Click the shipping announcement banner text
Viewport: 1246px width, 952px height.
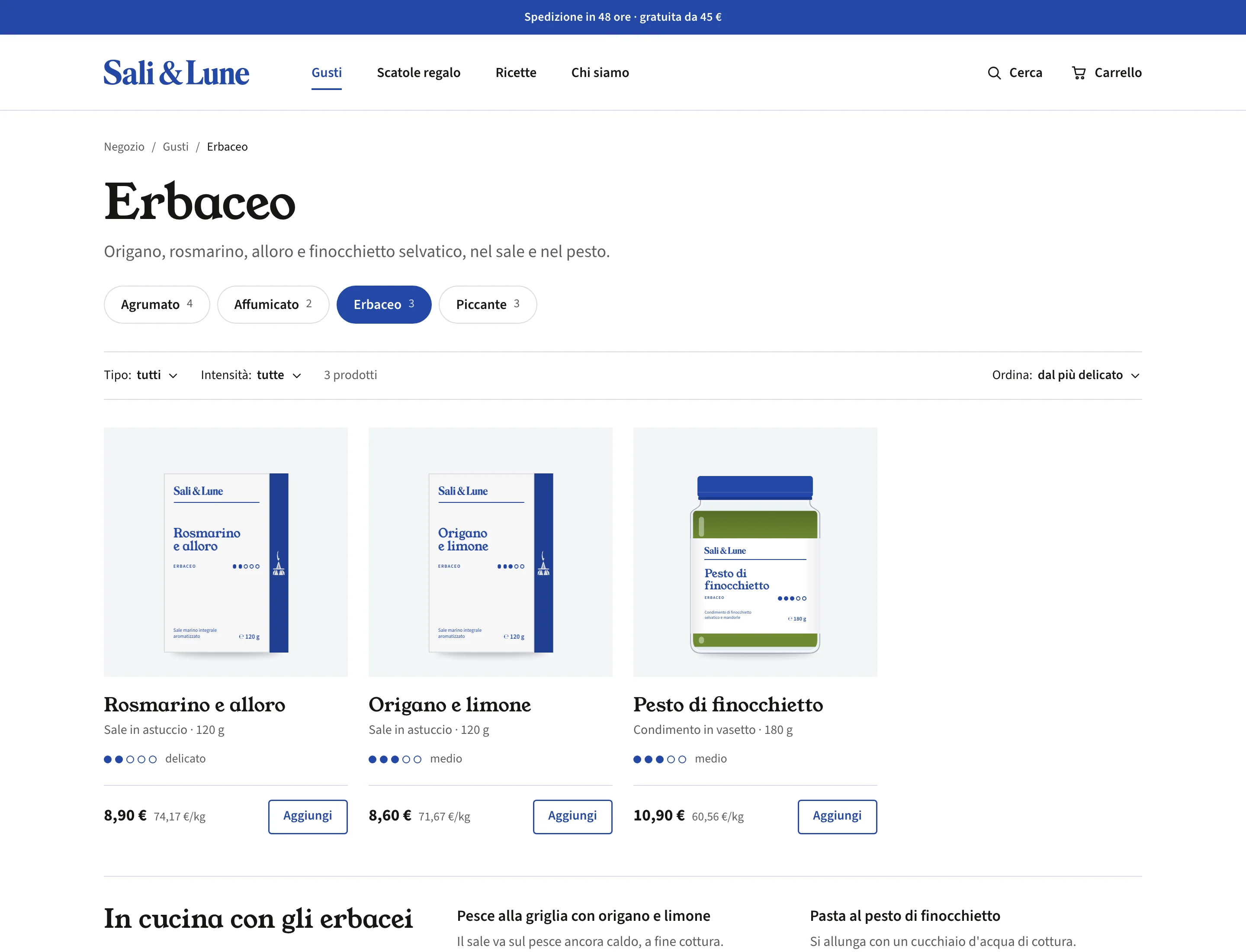tap(623, 17)
